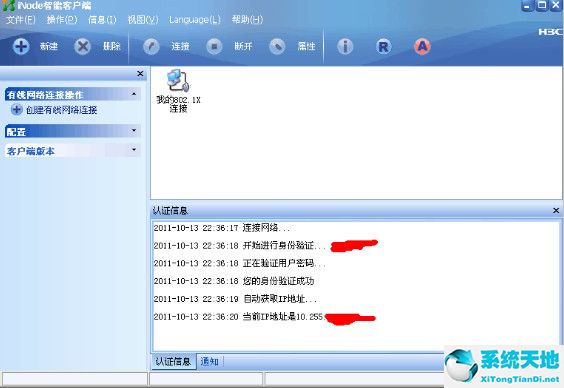Select the log line 自动获取IP地址...
Viewport: 564px width, 388px height.
(235, 299)
